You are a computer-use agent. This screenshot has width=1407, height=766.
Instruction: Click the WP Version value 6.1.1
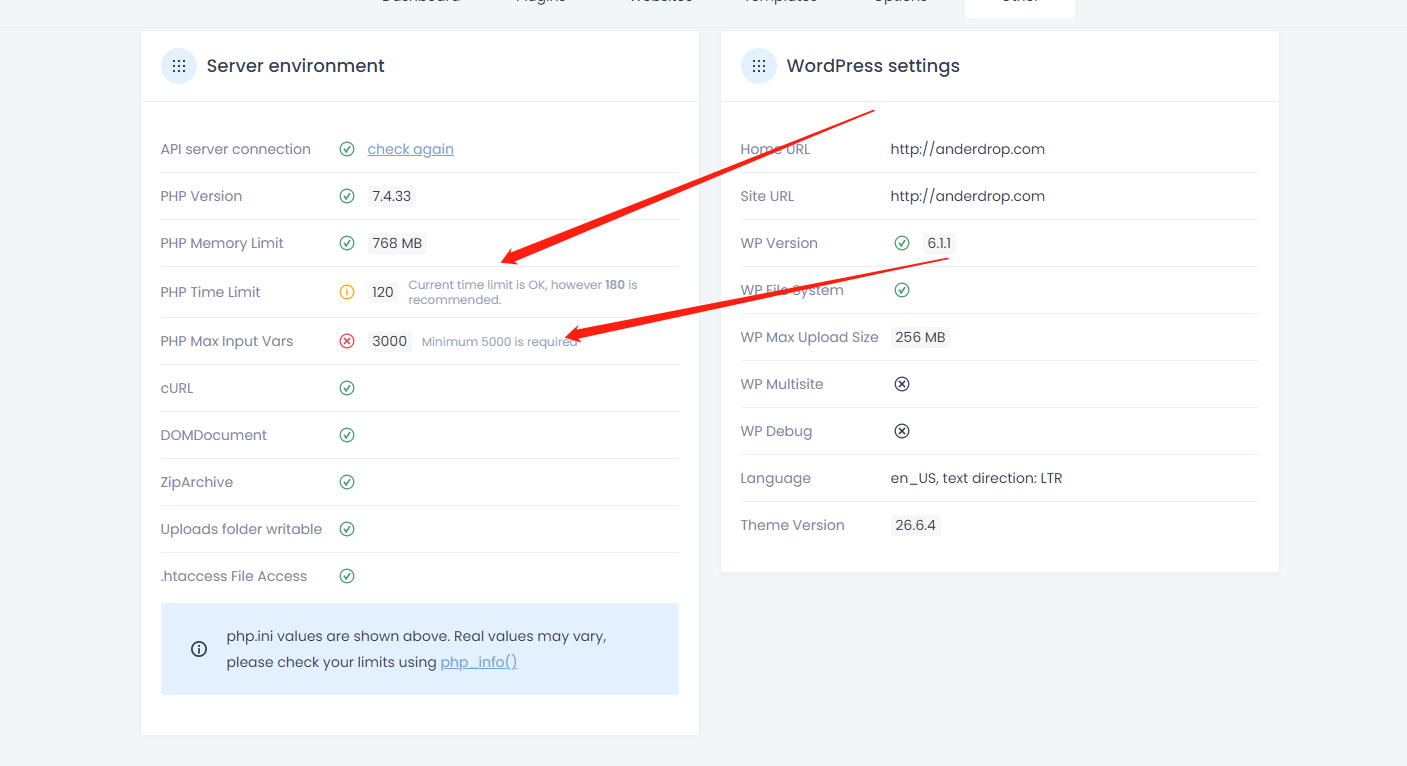[x=939, y=243]
